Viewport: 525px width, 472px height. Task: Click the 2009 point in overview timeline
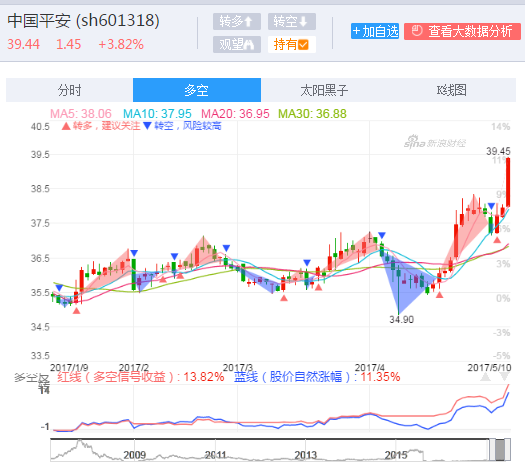(x=134, y=455)
